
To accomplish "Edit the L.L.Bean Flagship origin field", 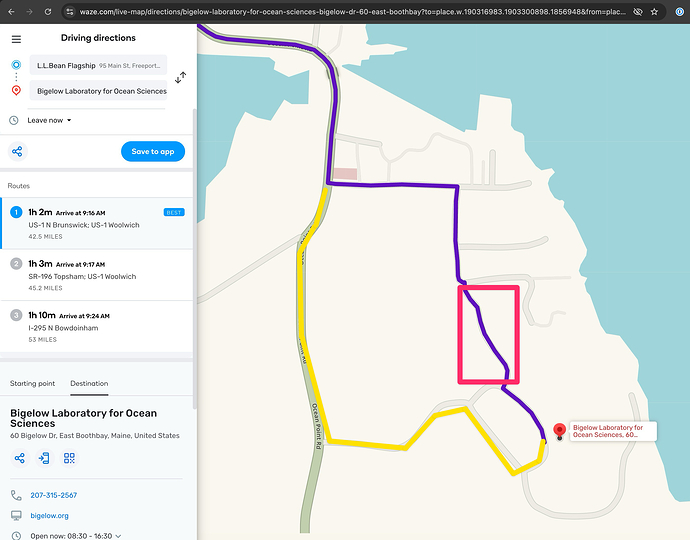I will 99,65.
